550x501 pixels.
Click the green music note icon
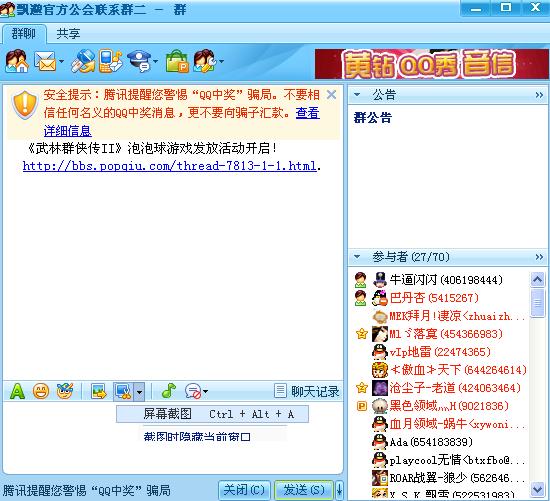tap(169, 390)
